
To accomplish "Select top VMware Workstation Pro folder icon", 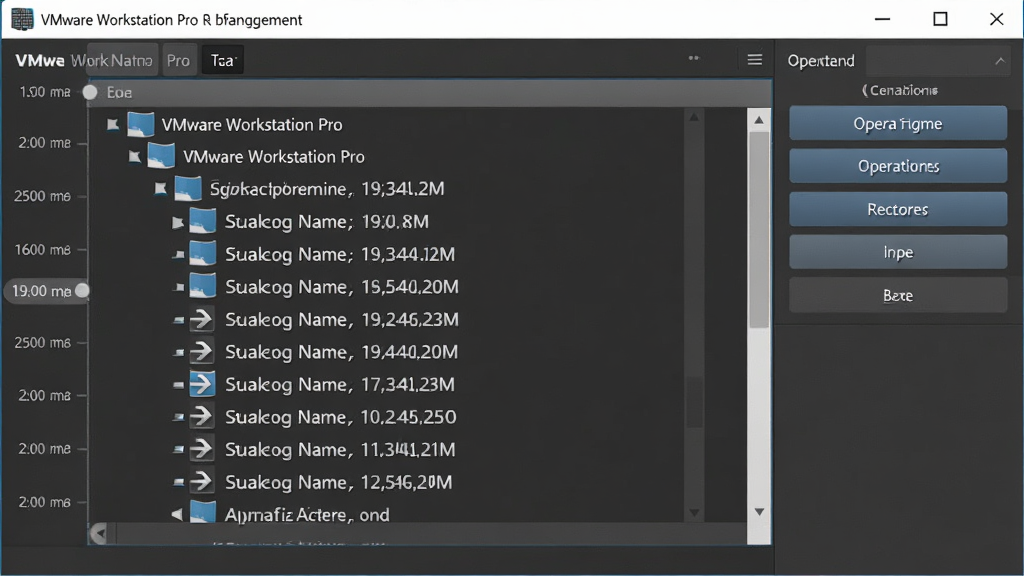I will (x=140, y=124).
